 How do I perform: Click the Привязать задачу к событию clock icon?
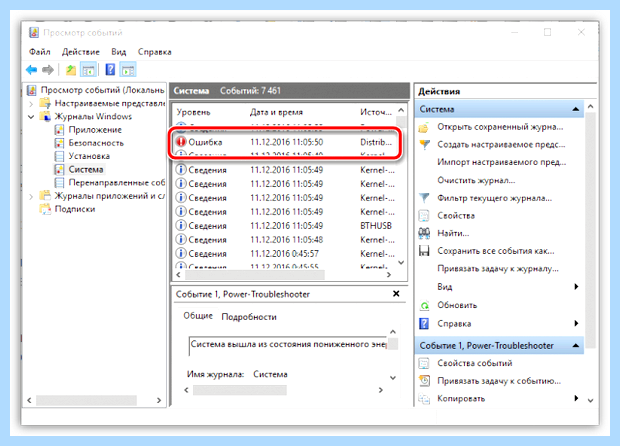[x=424, y=381]
